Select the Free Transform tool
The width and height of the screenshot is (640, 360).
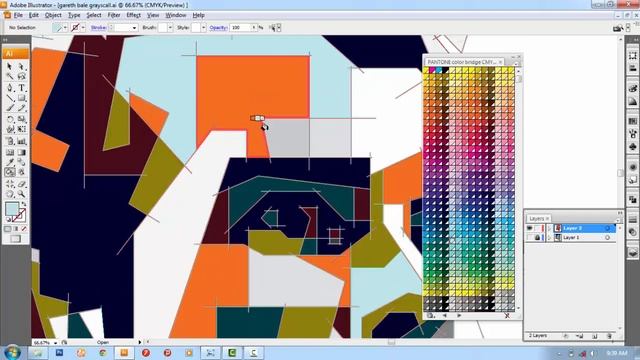point(21,129)
